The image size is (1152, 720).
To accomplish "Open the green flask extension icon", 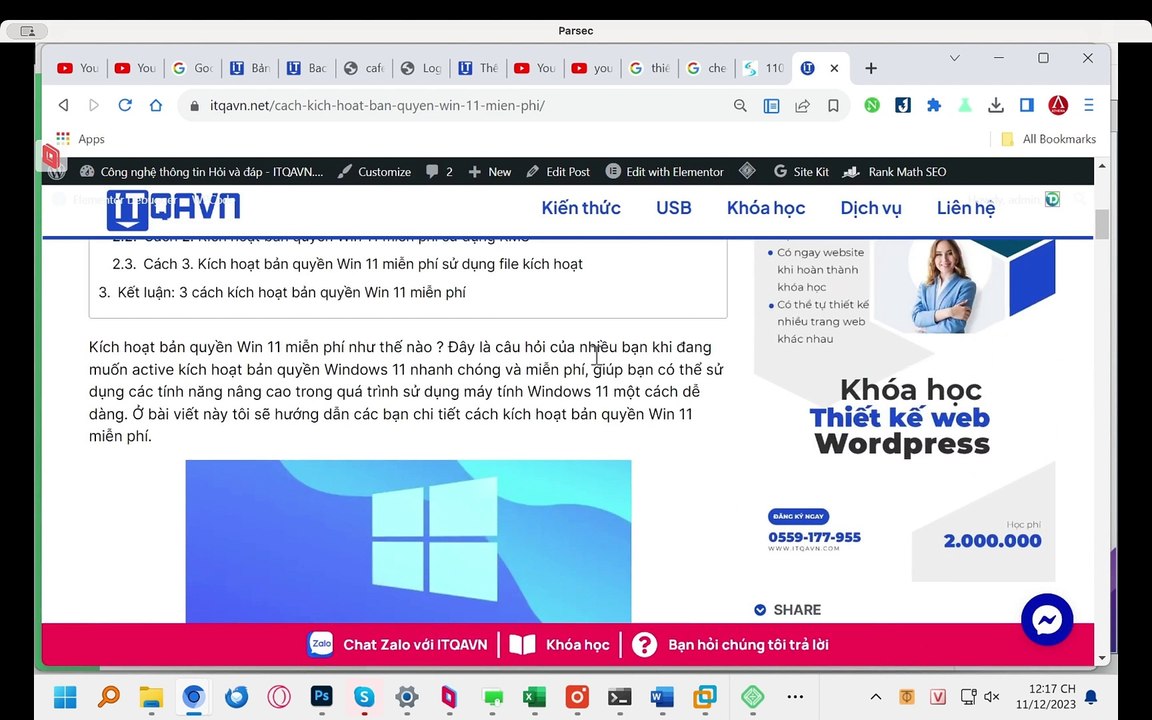I will pyautogui.click(x=965, y=105).
